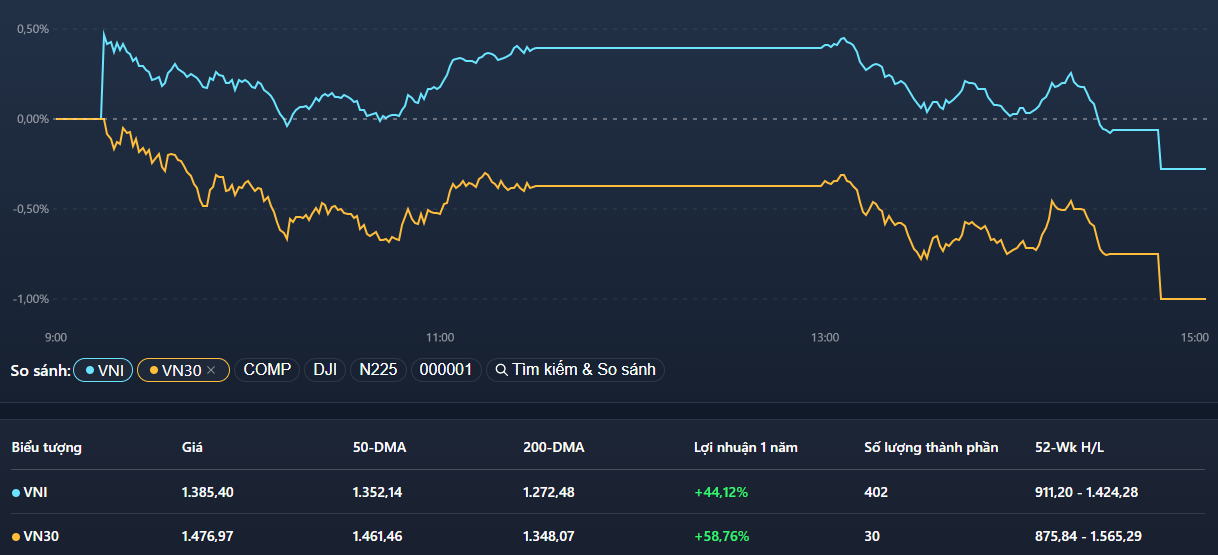Add DJI index to the comparison
This screenshot has width=1218, height=555.
point(324,370)
